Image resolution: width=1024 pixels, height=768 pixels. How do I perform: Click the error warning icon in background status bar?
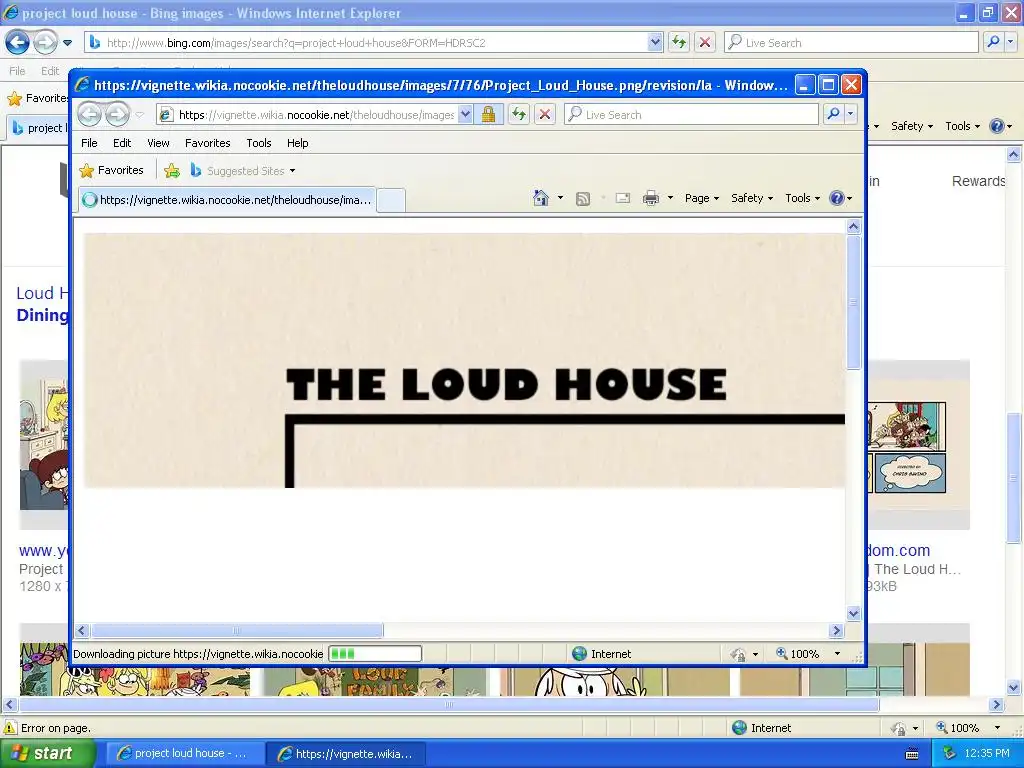click(x=10, y=728)
